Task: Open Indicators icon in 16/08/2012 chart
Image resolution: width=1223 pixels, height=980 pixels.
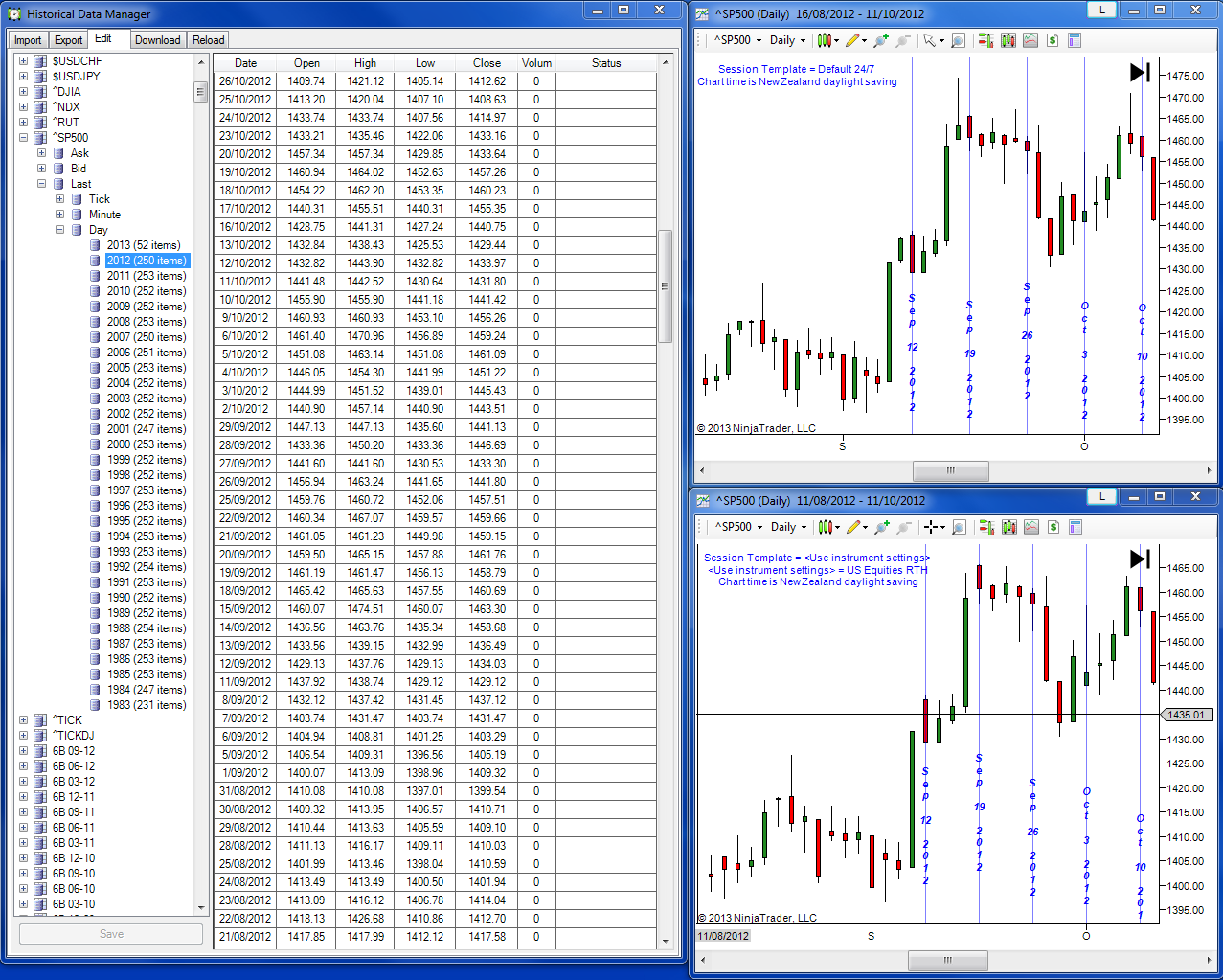Action: click(x=1030, y=40)
